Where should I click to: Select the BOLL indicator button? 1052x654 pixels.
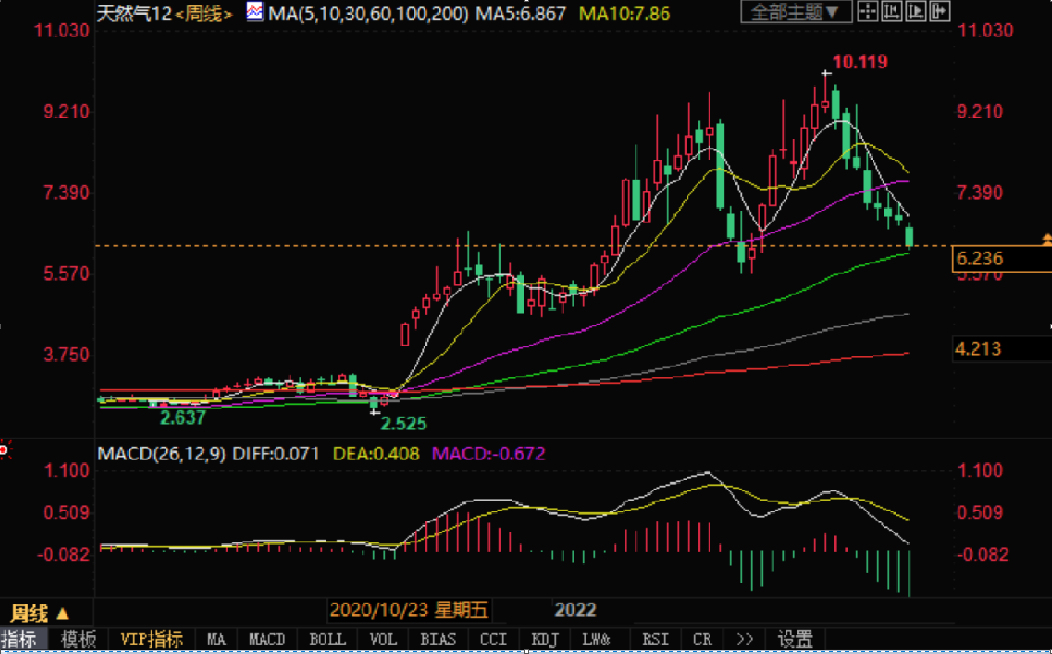pyautogui.click(x=327, y=639)
